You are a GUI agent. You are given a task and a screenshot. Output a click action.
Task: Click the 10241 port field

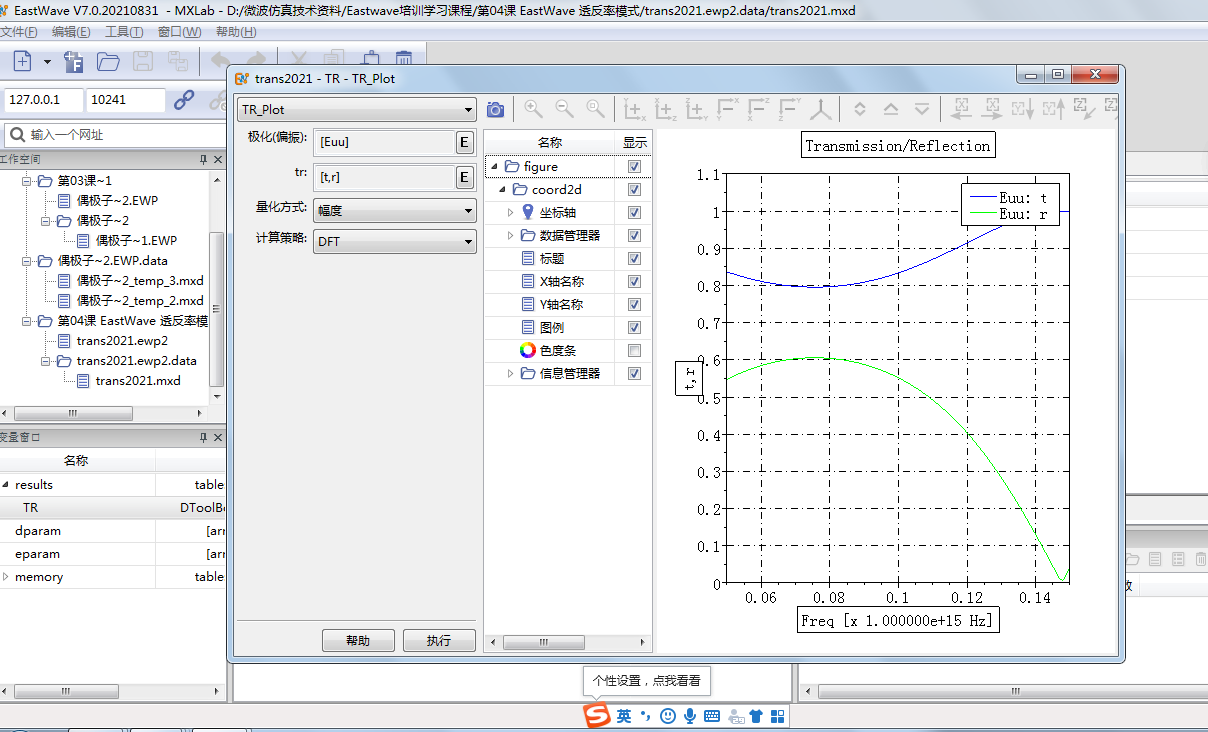(126, 100)
